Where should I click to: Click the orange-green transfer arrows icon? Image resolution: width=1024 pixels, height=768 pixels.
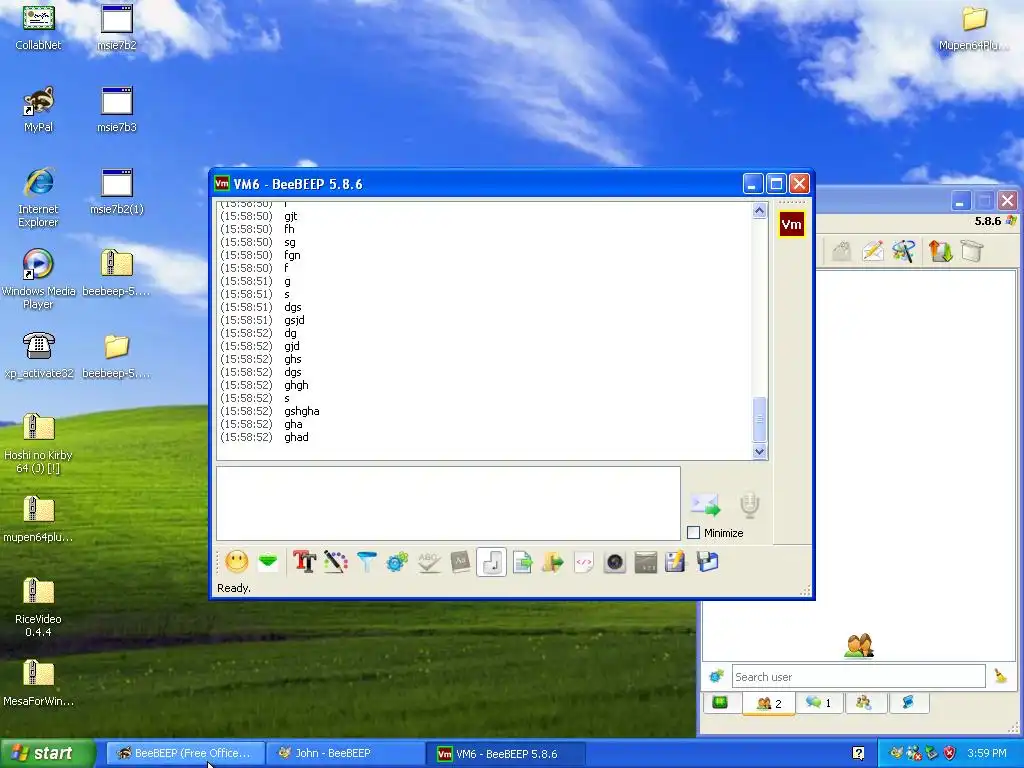(940, 251)
